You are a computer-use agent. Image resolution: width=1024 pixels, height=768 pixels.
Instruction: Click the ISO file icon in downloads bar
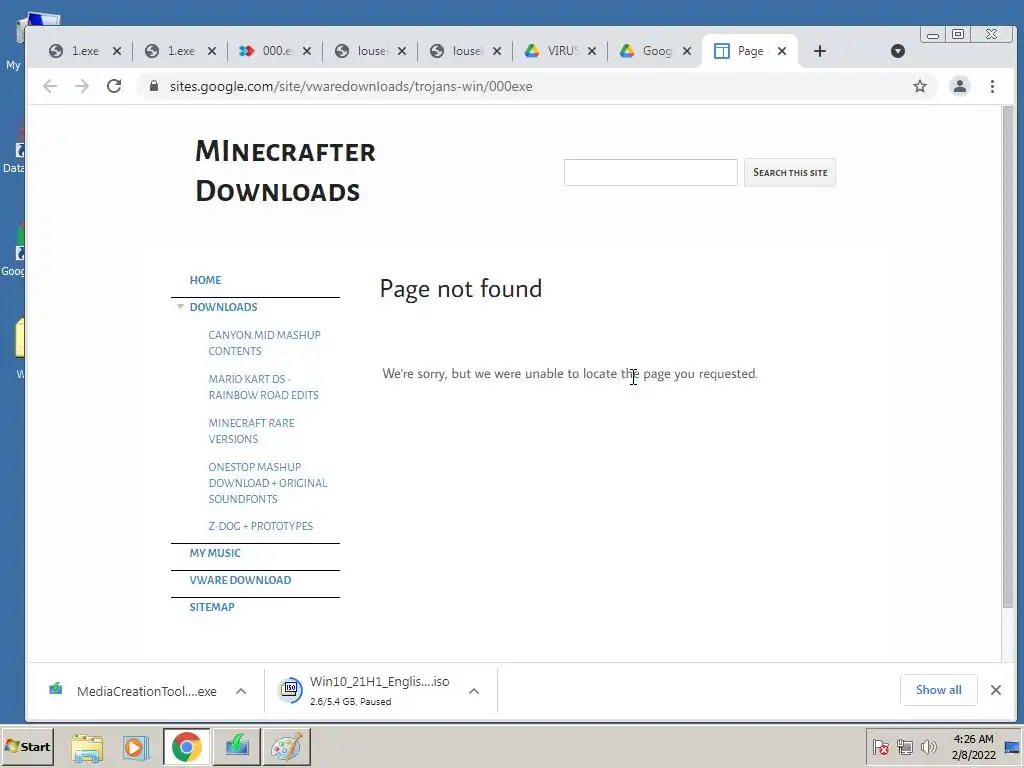(x=291, y=689)
